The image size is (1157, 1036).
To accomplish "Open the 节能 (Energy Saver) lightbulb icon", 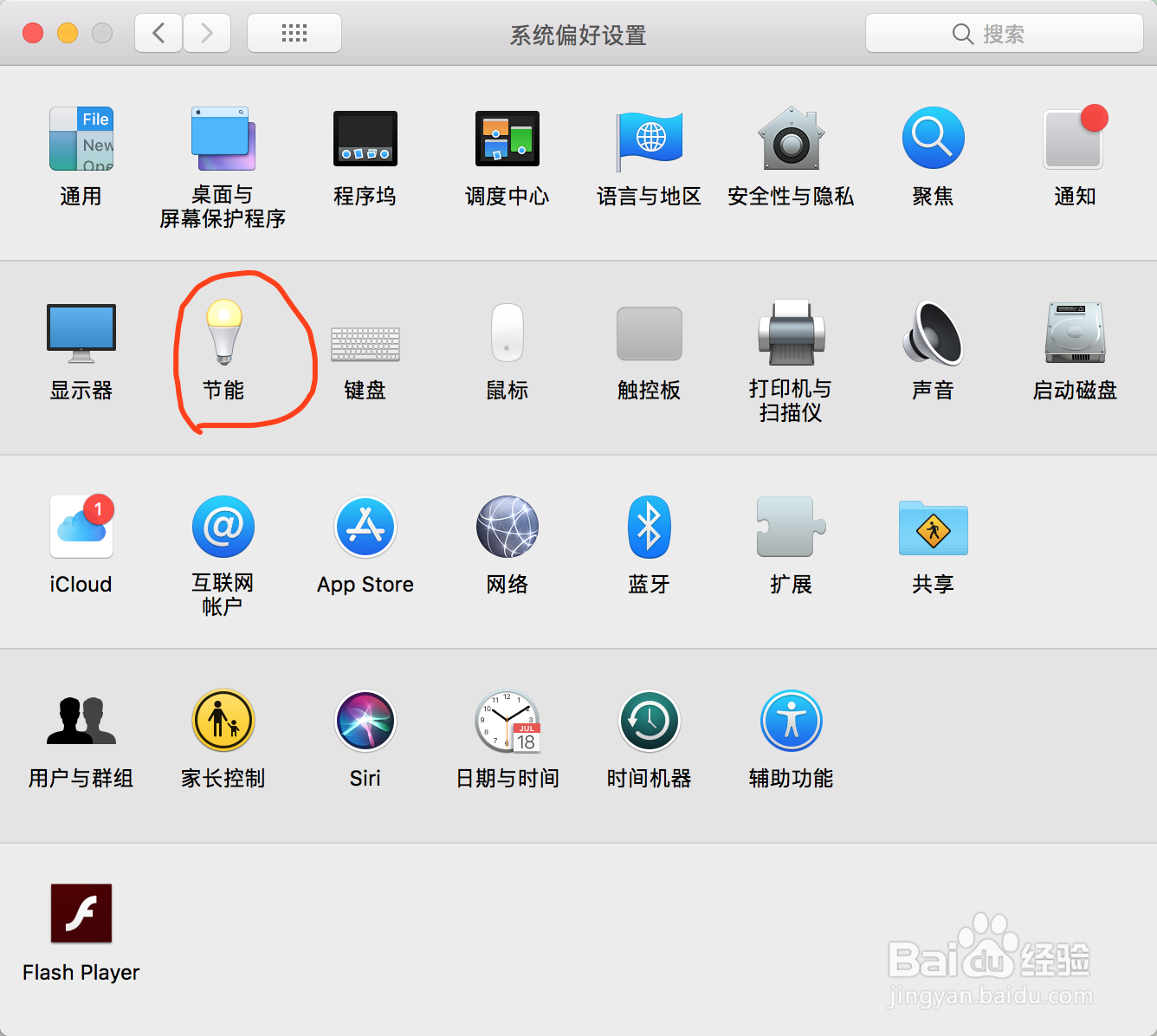I will pos(223,333).
